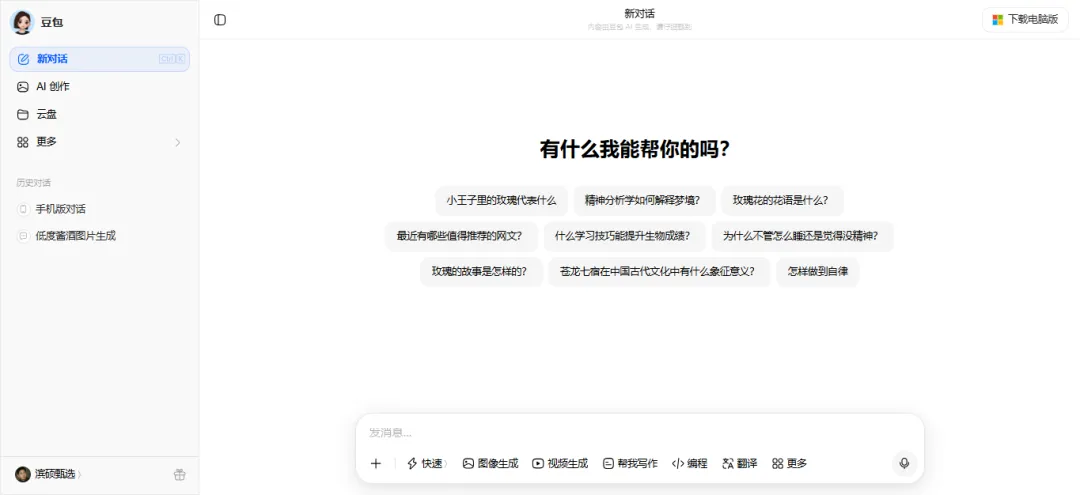
Task: Click the 下载电脑版 button
Action: click(x=1025, y=20)
